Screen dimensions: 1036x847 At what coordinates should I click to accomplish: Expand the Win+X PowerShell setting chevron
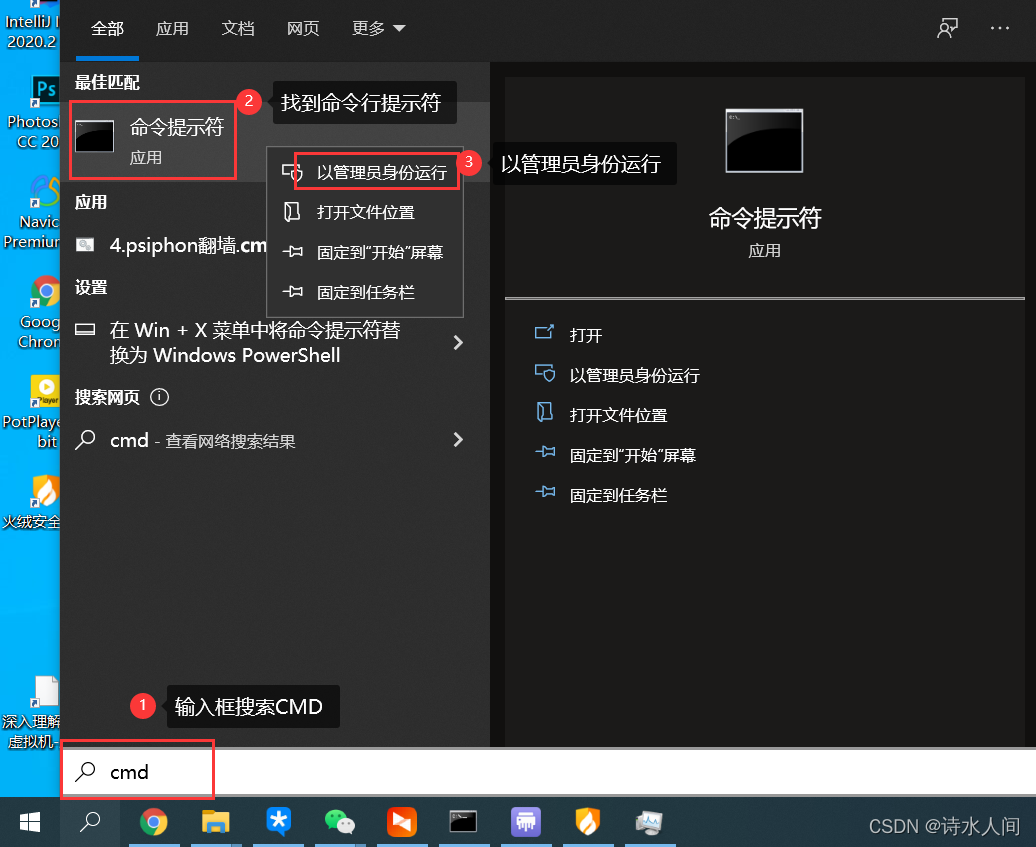[x=458, y=342]
